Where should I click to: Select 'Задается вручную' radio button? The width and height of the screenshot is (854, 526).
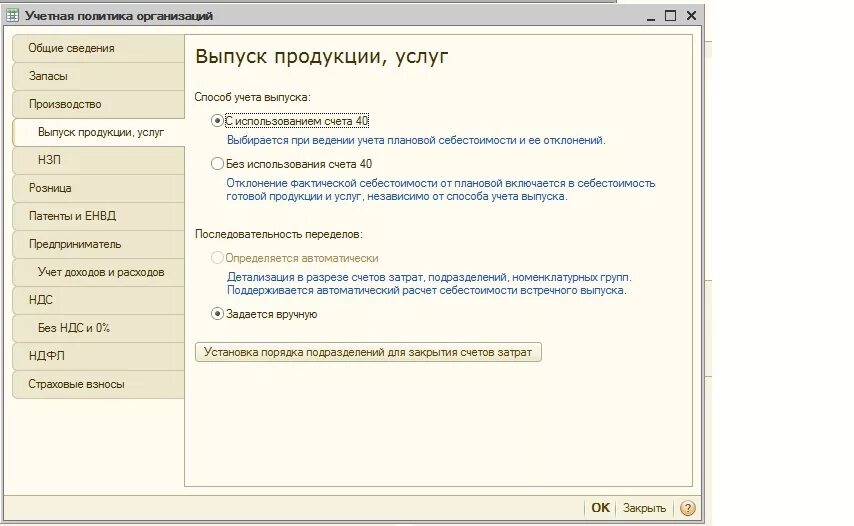click(x=217, y=314)
